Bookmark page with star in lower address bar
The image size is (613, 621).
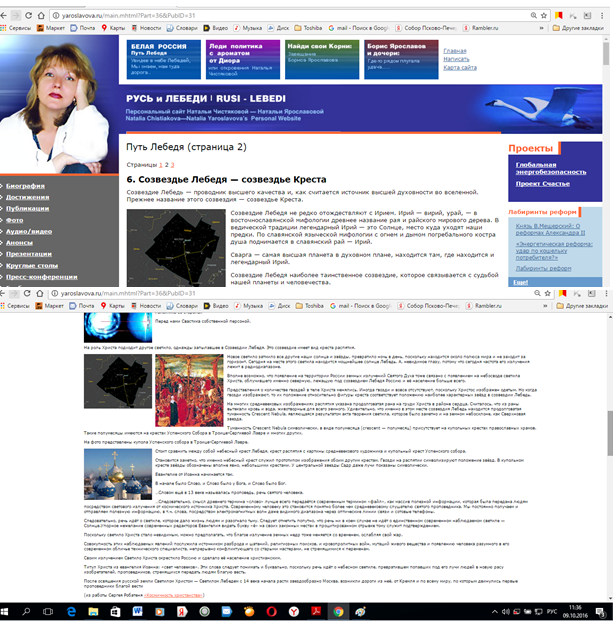(548, 293)
